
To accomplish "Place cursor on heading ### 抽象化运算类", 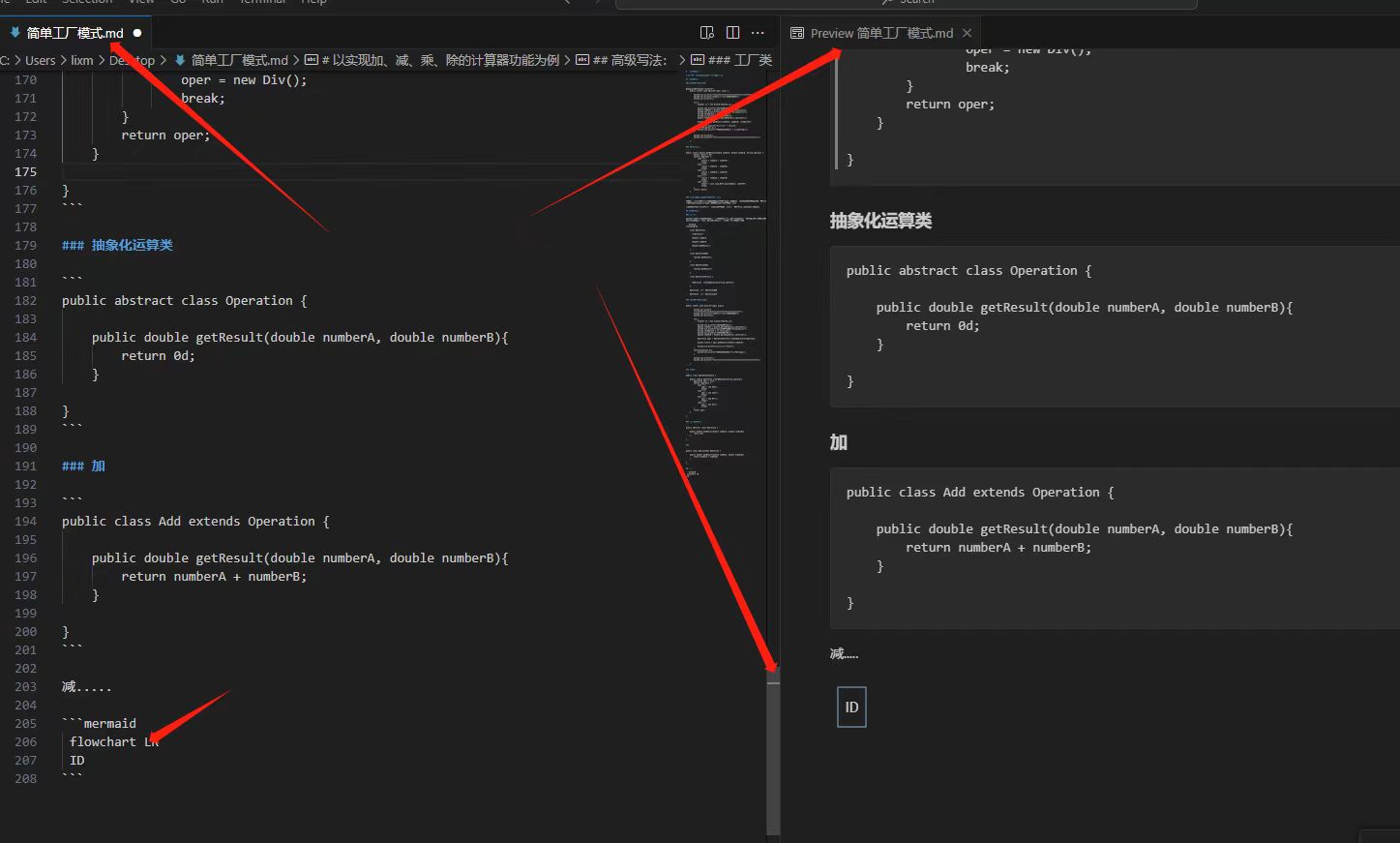I will [x=117, y=245].
